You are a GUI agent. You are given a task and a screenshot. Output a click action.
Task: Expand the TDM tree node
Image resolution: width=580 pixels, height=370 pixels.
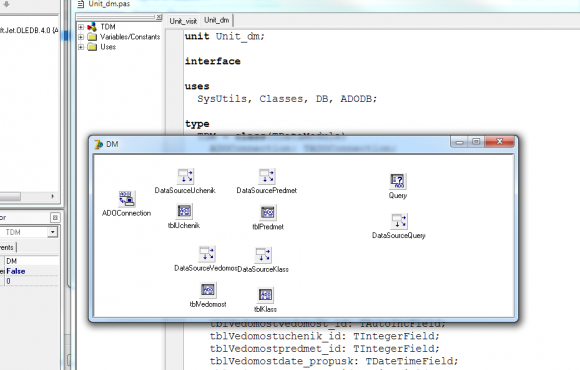(x=81, y=27)
